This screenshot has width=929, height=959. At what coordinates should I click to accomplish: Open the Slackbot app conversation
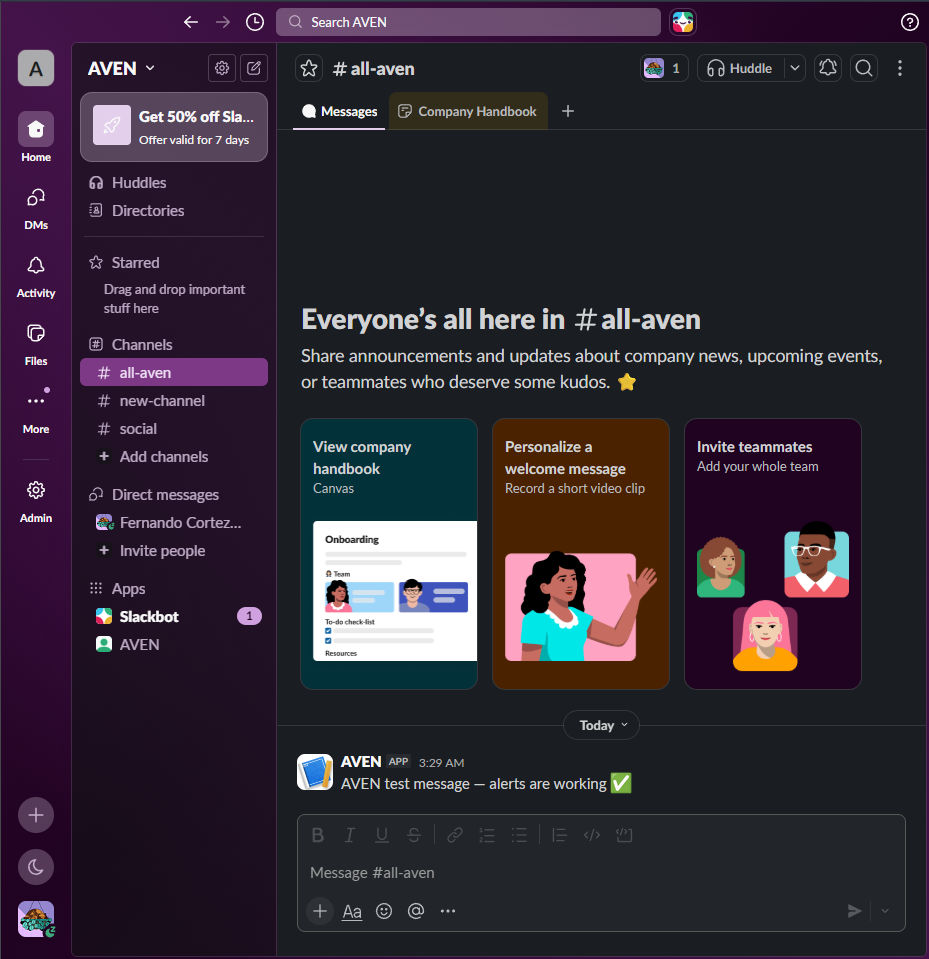(x=174, y=616)
